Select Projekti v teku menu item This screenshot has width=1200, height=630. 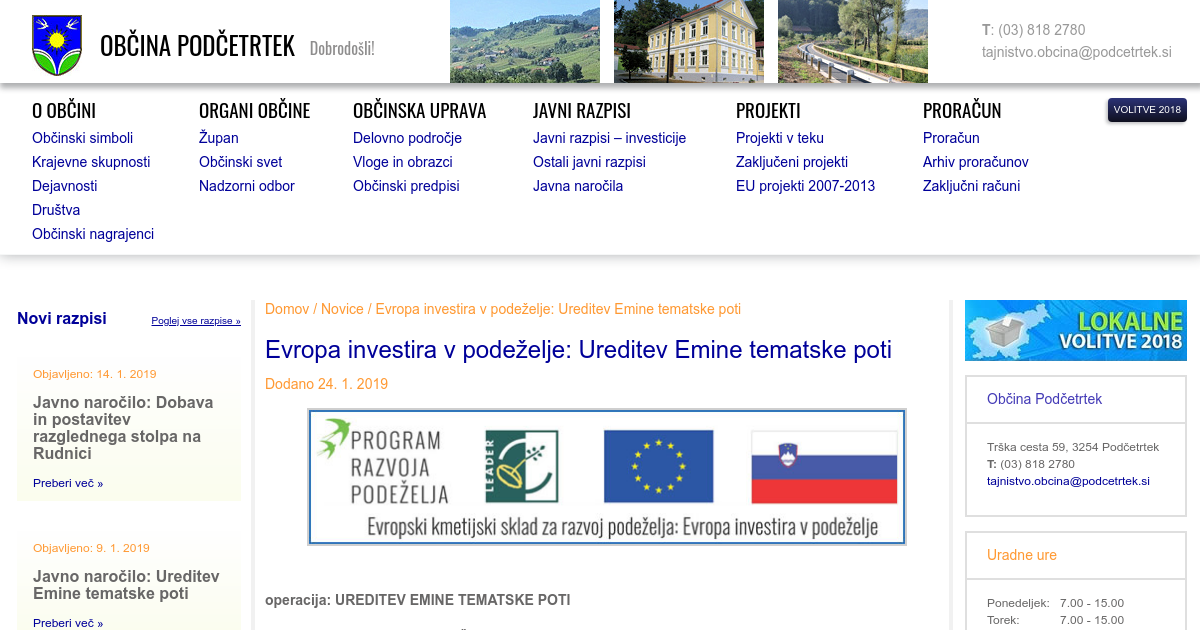(x=779, y=138)
